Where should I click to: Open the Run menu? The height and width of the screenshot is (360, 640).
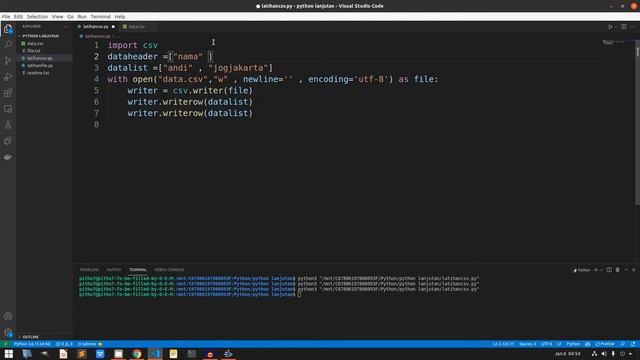pos(82,17)
